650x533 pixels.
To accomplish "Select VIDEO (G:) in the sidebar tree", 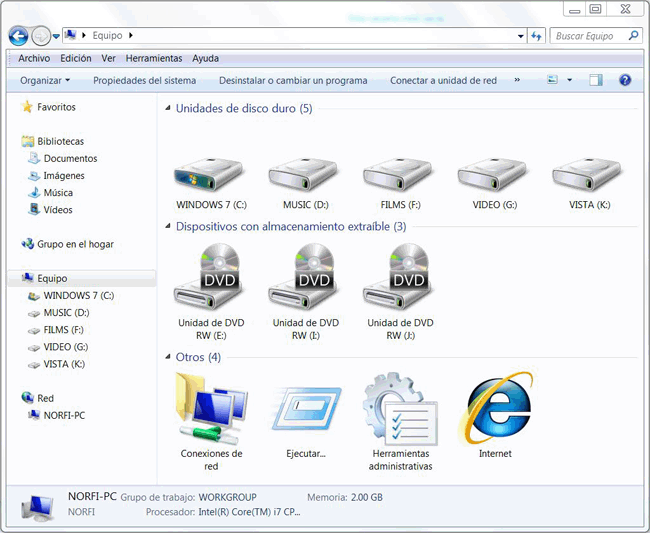I will 66,347.
